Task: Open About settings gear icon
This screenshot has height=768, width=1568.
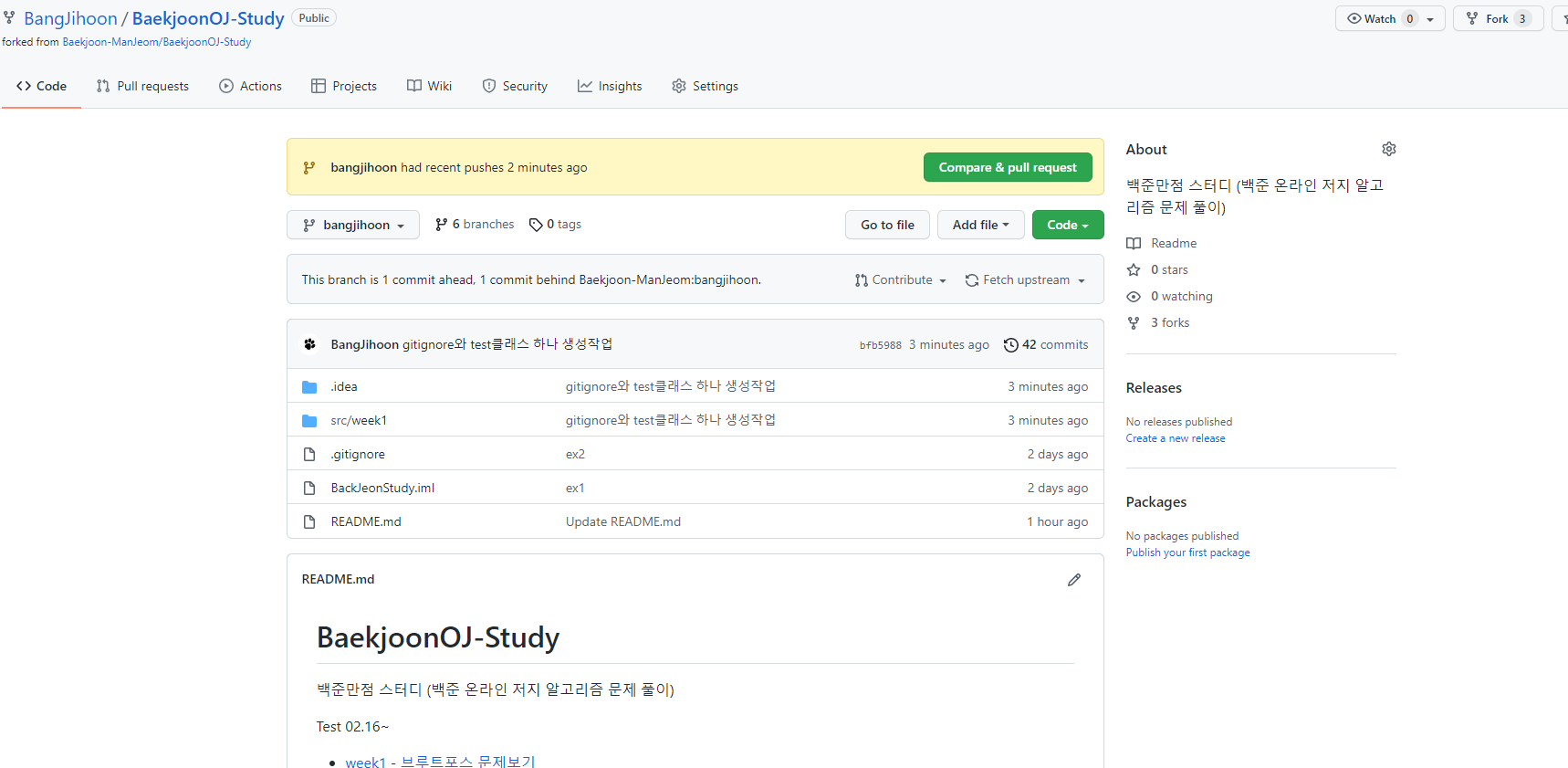Action: [x=1389, y=149]
